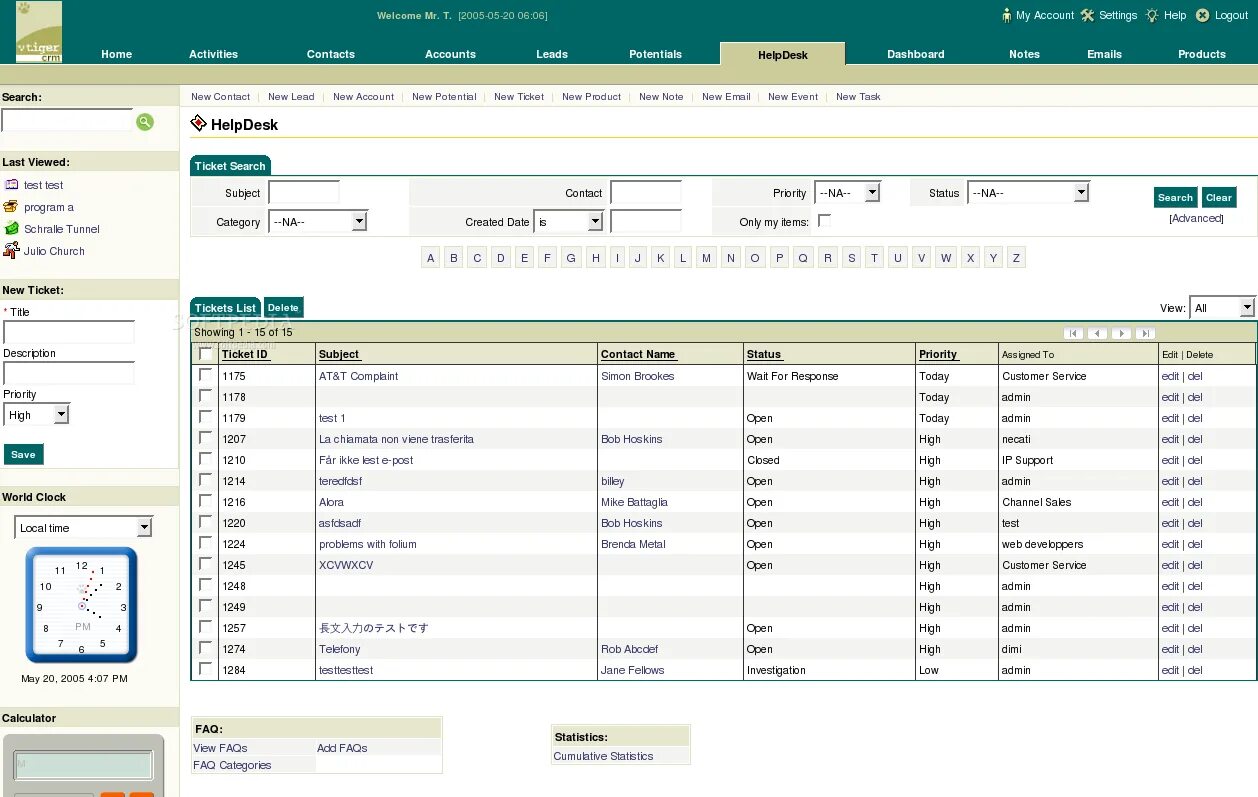The width and height of the screenshot is (1258, 797).
Task: Open the Created Date 'is' dropdown
Action: (x=569, y=222)
